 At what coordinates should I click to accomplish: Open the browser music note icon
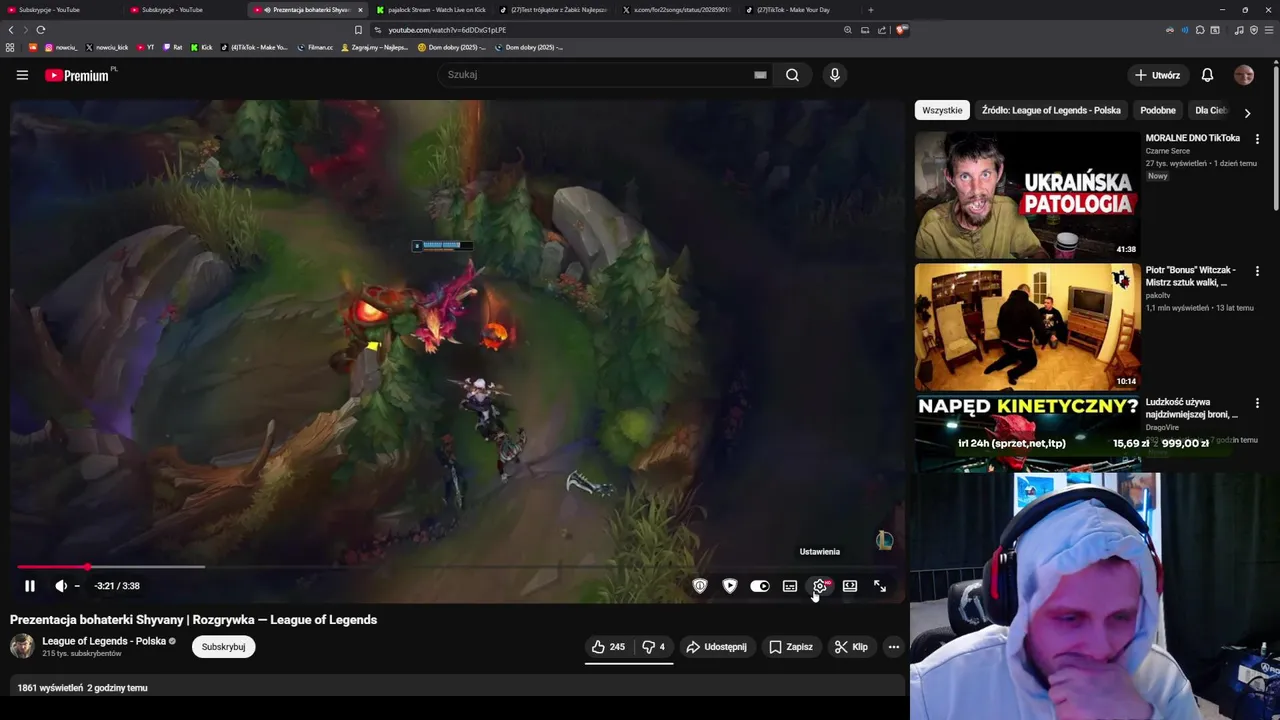[x=1239, y=30]
